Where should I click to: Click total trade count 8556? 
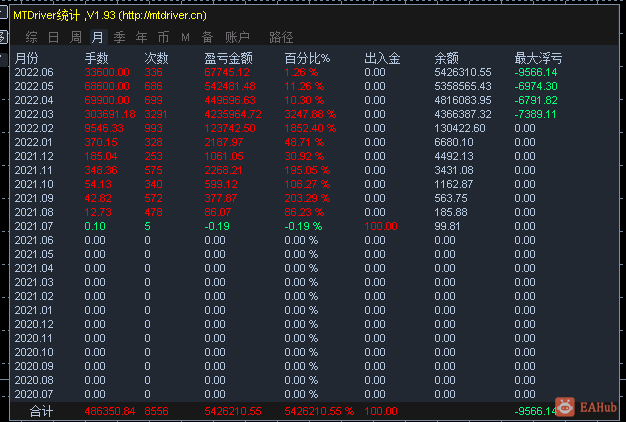[x=156, y=411]
